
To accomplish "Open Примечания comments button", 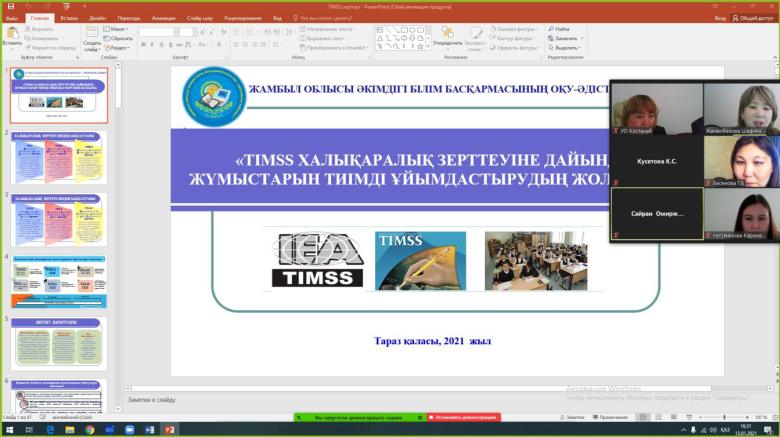I will pyautogui.click(x=610, y=417).
